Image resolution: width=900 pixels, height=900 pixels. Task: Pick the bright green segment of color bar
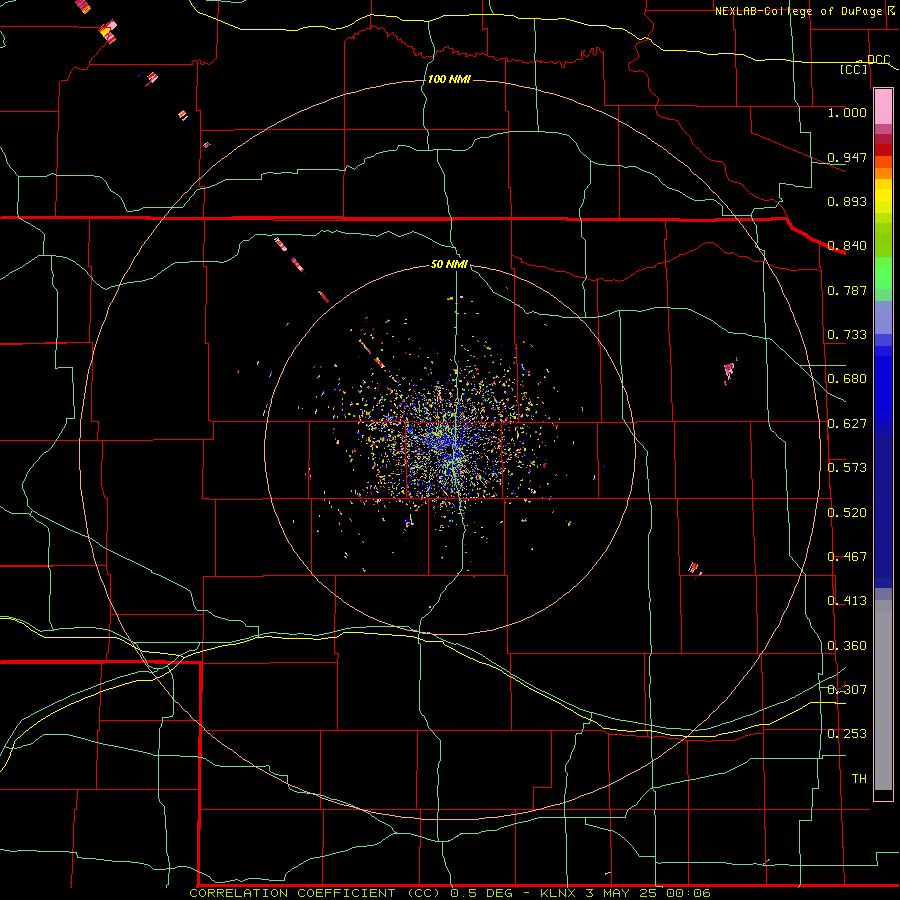[x=883, y=273]
